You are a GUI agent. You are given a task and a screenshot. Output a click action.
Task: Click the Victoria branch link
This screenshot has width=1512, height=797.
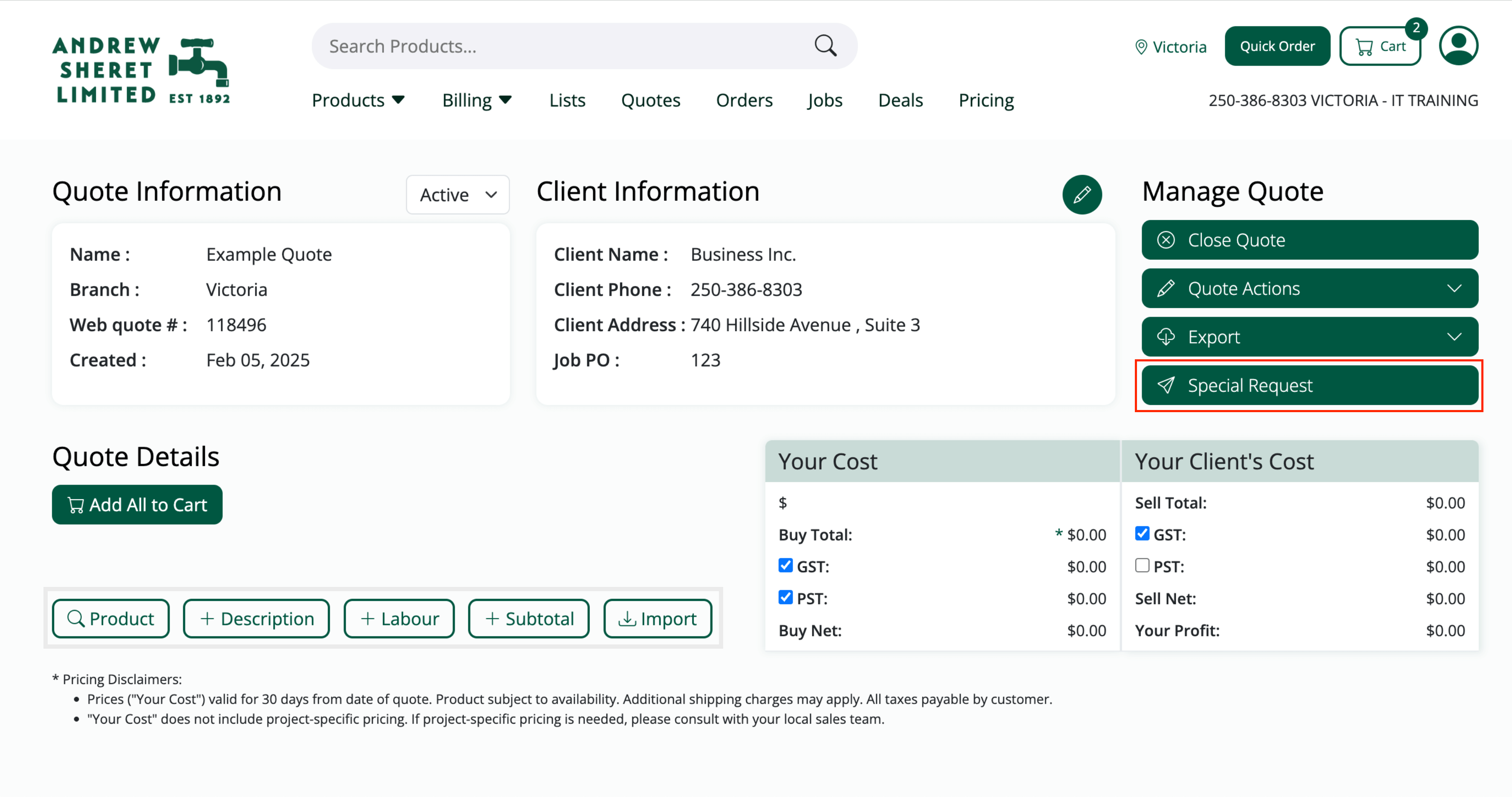(1179, 47)
